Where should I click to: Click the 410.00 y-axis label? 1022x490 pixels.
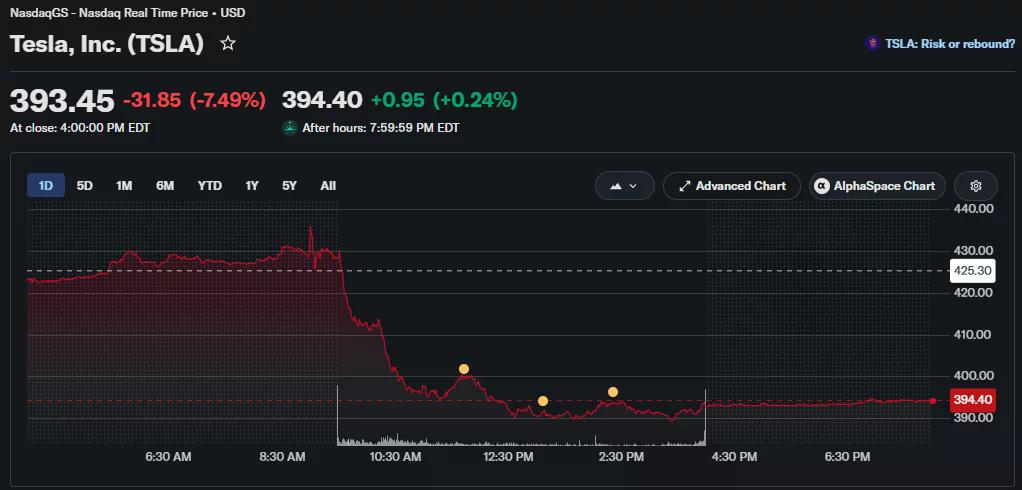971,334
